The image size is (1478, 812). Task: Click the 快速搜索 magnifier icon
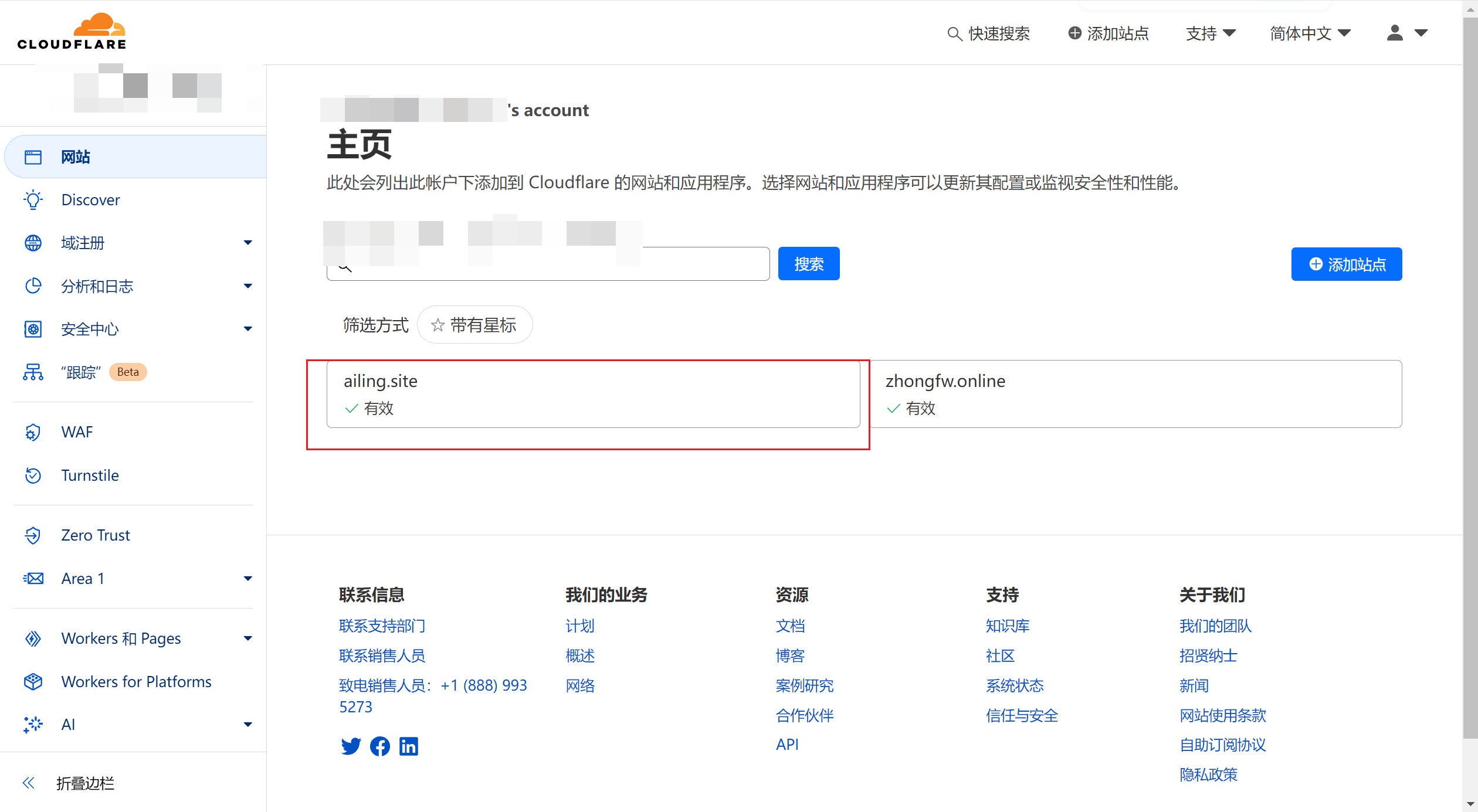[x=954, y=34]
